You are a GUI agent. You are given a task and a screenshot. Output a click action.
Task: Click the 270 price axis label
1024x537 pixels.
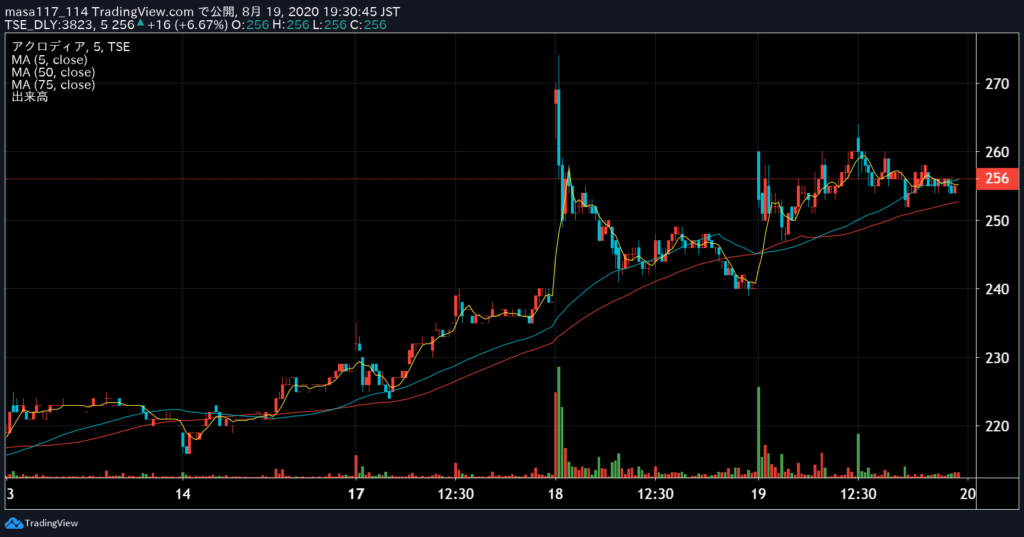[x=997, y=84]
